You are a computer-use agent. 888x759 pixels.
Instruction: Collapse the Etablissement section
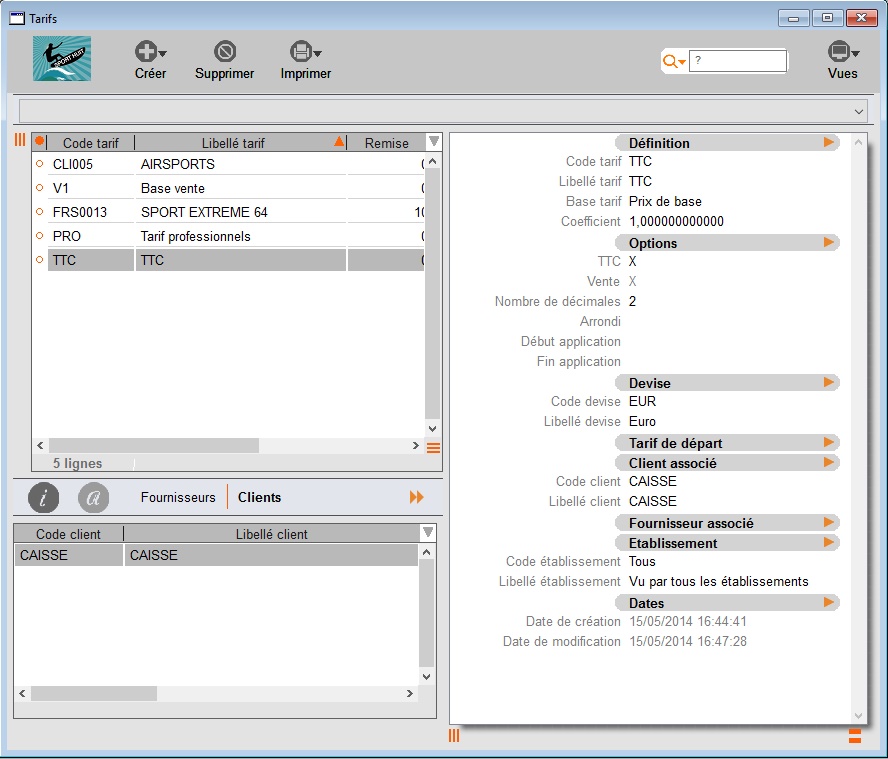click(829, 542)
